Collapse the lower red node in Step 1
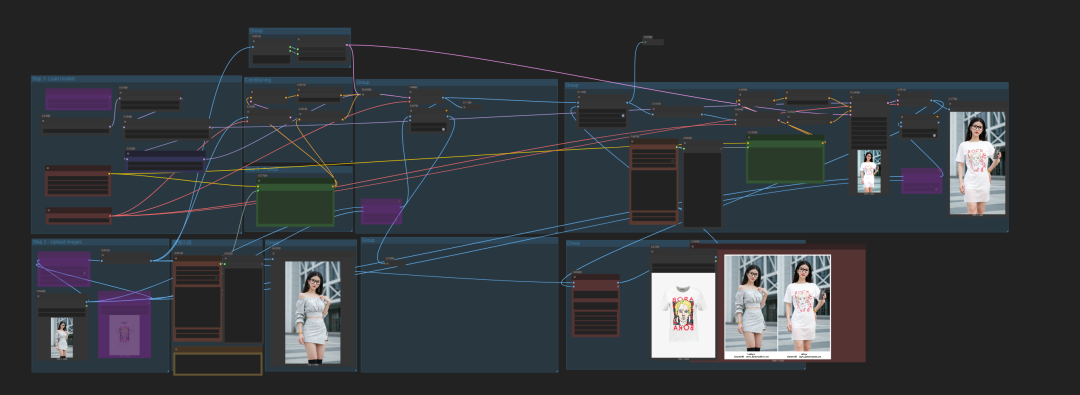Screen dimensions: 1080x395 click(x=49, y=210)
